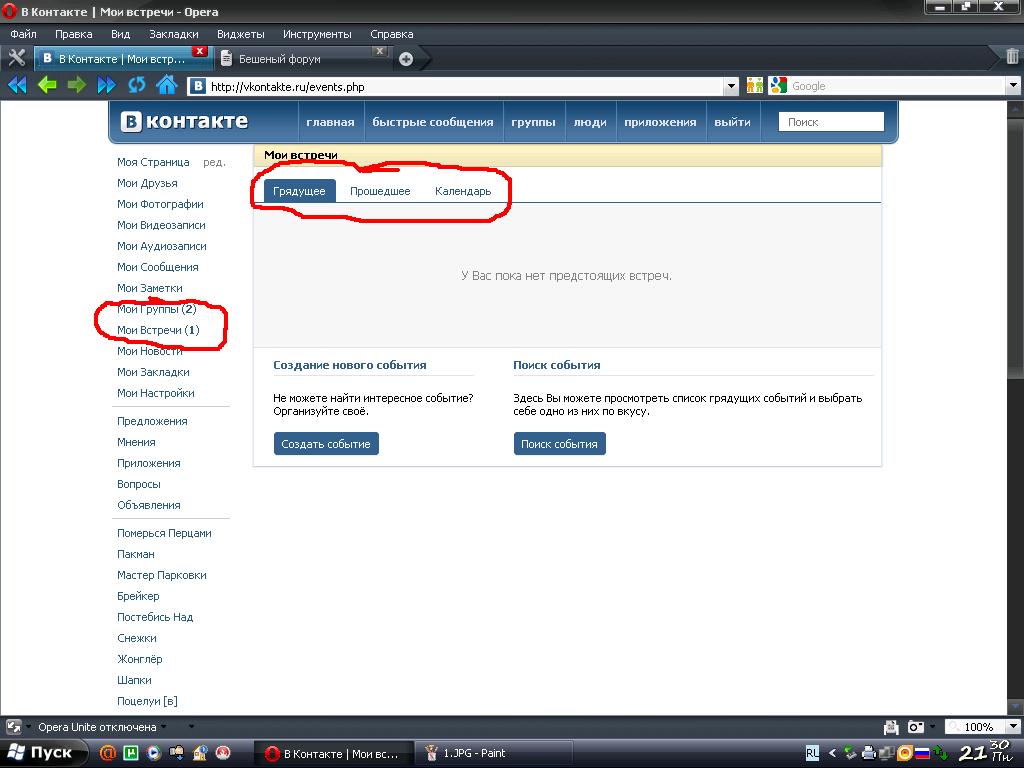This screenshot has height=768, width=1024.
Task: Switch to the Бешеный форум tab
Action: 303,59
